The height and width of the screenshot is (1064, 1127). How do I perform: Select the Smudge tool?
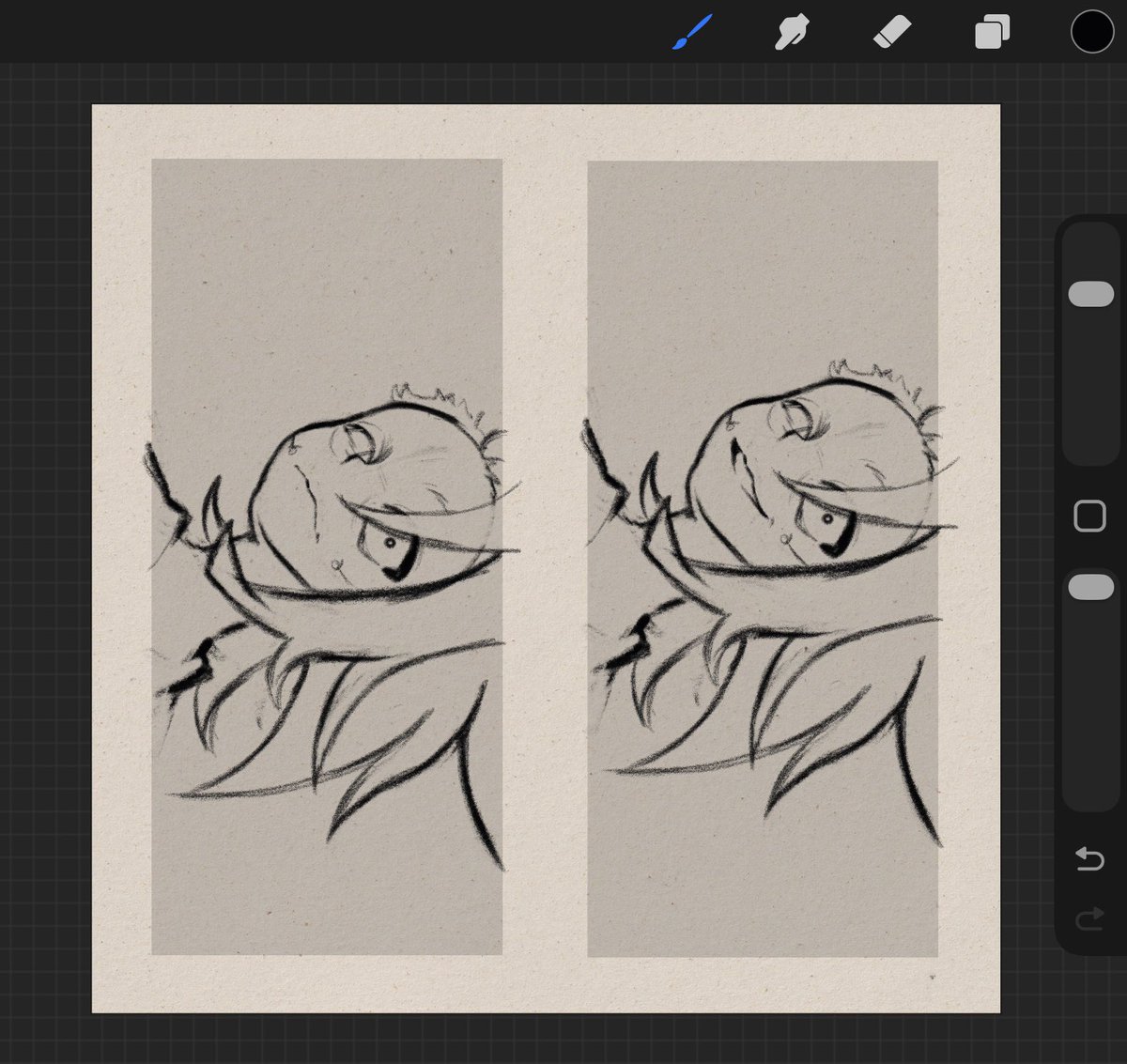[791, 34]
